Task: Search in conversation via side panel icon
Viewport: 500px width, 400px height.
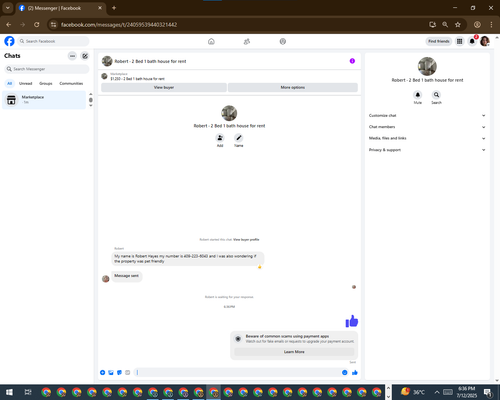Action: (436, 95)
